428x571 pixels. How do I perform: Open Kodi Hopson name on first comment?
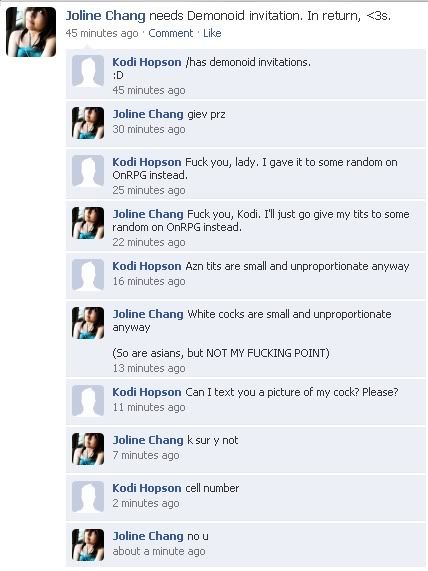pyautogui.click(x=146, y=62)
